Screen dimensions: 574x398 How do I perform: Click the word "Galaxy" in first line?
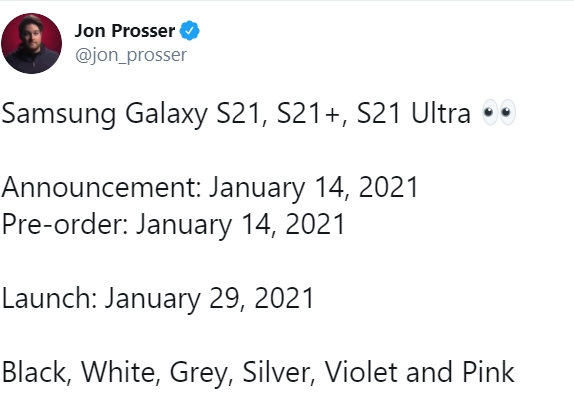(x=167, y=115)
